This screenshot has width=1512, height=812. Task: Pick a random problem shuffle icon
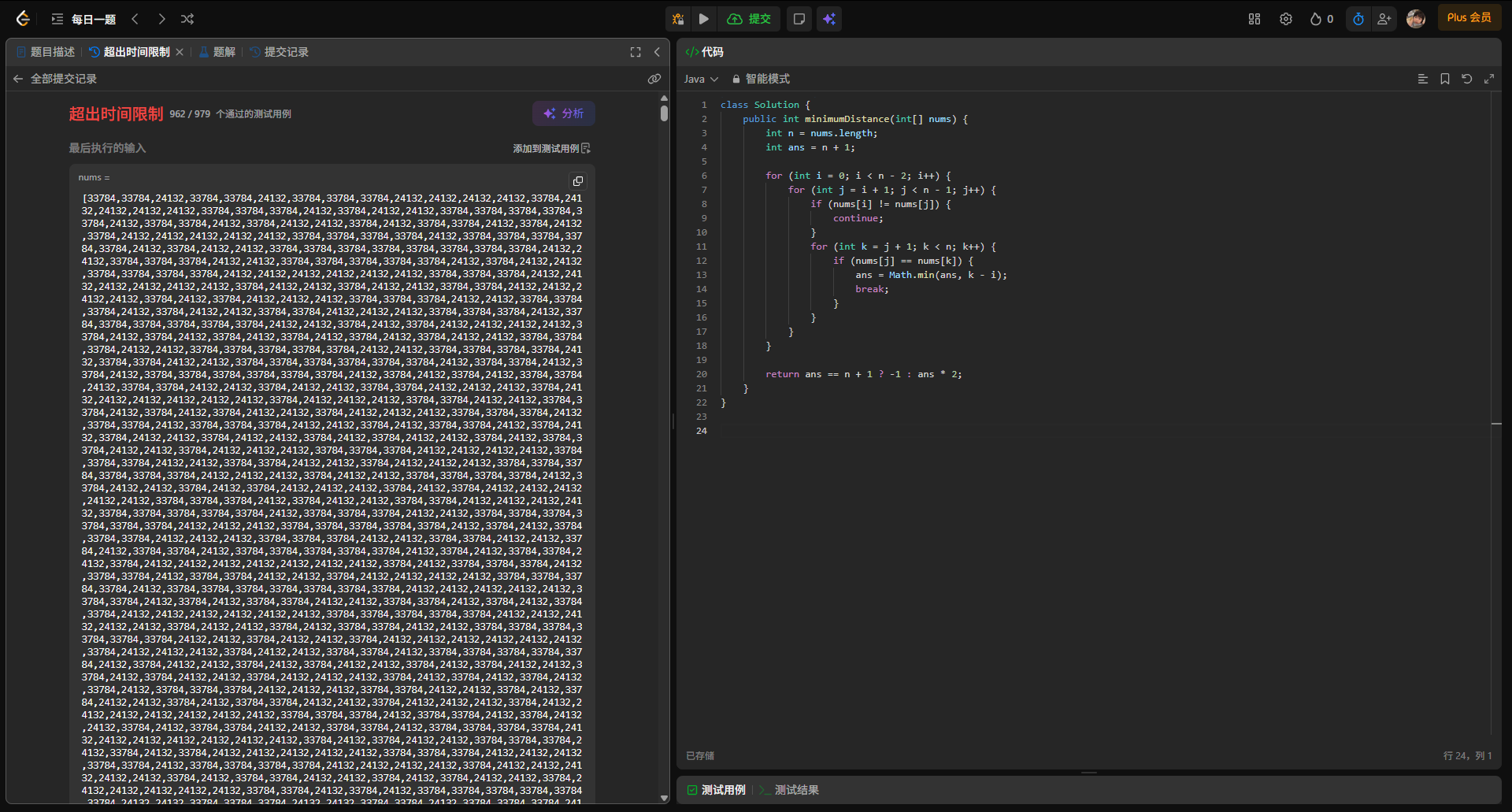click(x=187, y=19)
